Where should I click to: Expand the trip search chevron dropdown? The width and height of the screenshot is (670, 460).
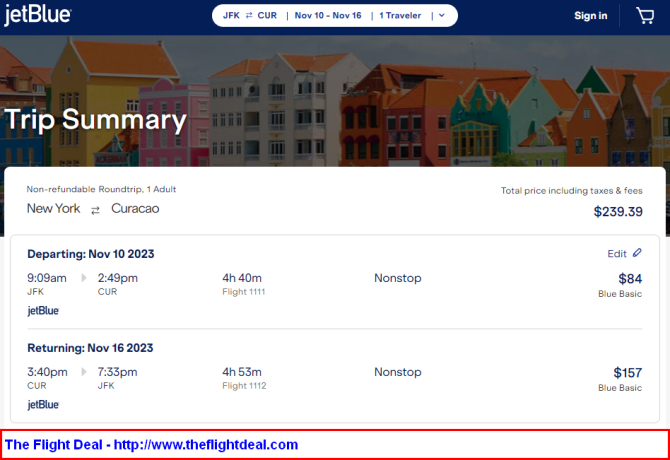(x=442, y=15)
